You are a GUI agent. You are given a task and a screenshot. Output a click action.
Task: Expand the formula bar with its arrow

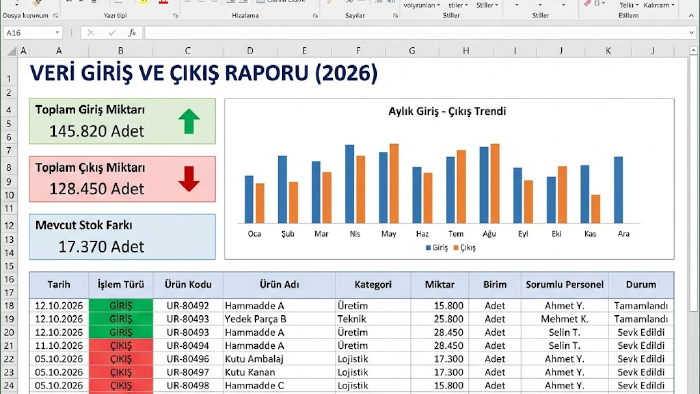click(x=692, y=33)
